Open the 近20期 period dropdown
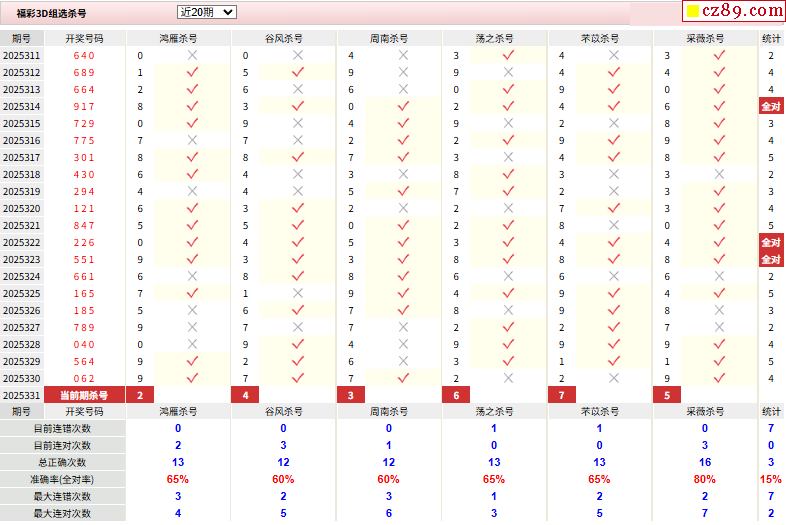This screenshot has width=786, height=525. click(206, 12)
